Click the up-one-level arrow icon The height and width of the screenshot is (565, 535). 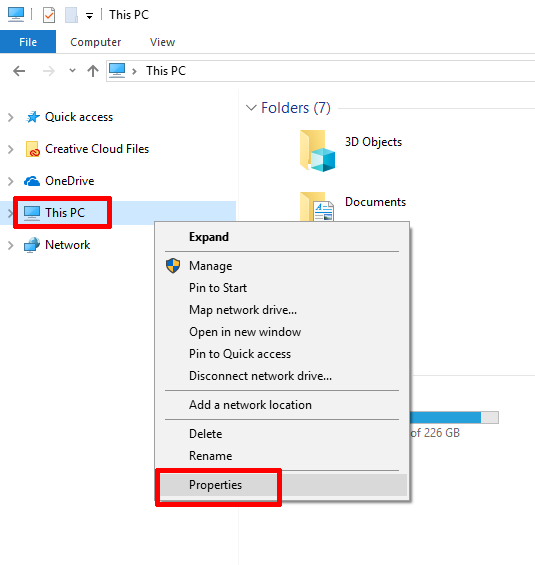tap(93, 71)
